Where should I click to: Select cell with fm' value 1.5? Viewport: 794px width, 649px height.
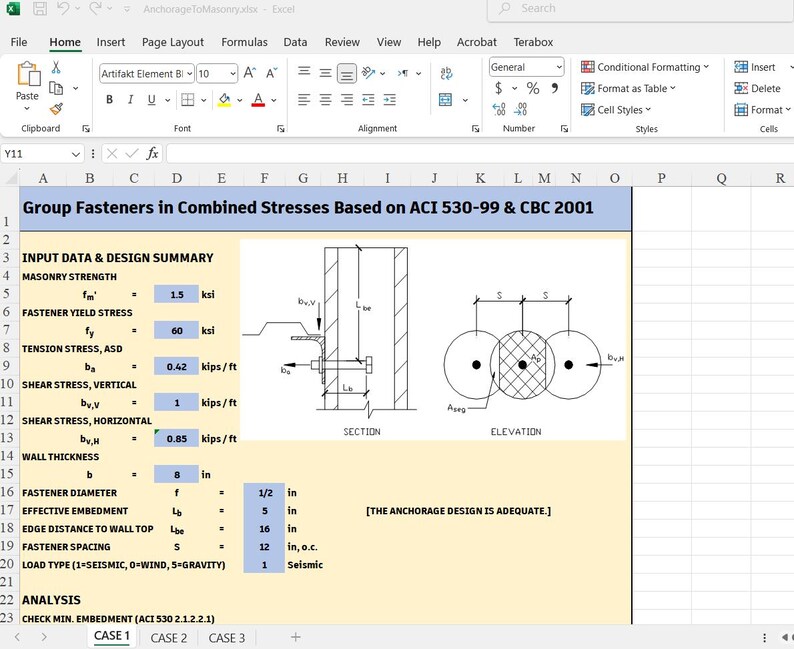(176, 294)
